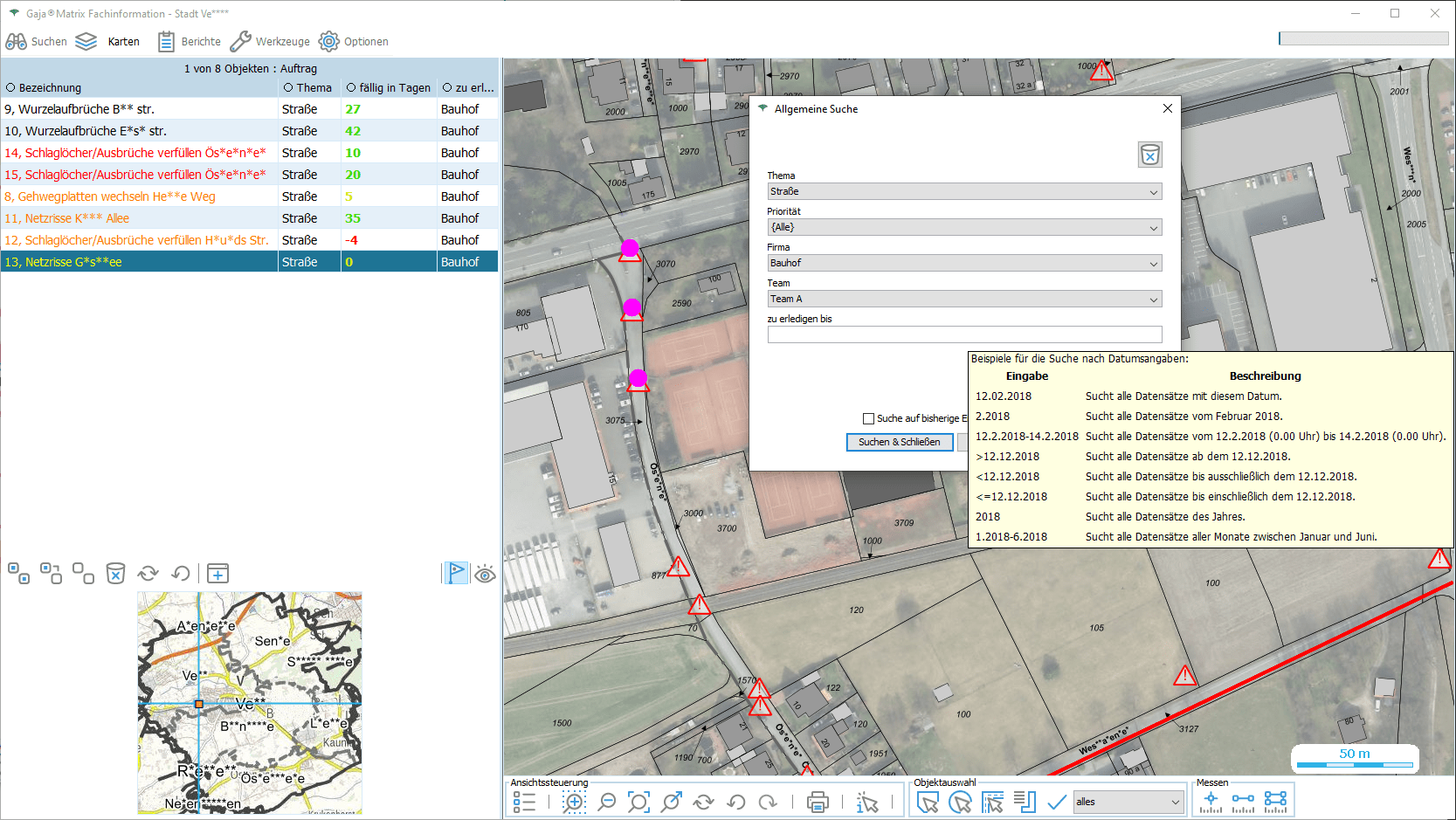Click the print icon in Ansichtssteuerung
This screenshot has height=820, width=1456.
click(818, 802)
